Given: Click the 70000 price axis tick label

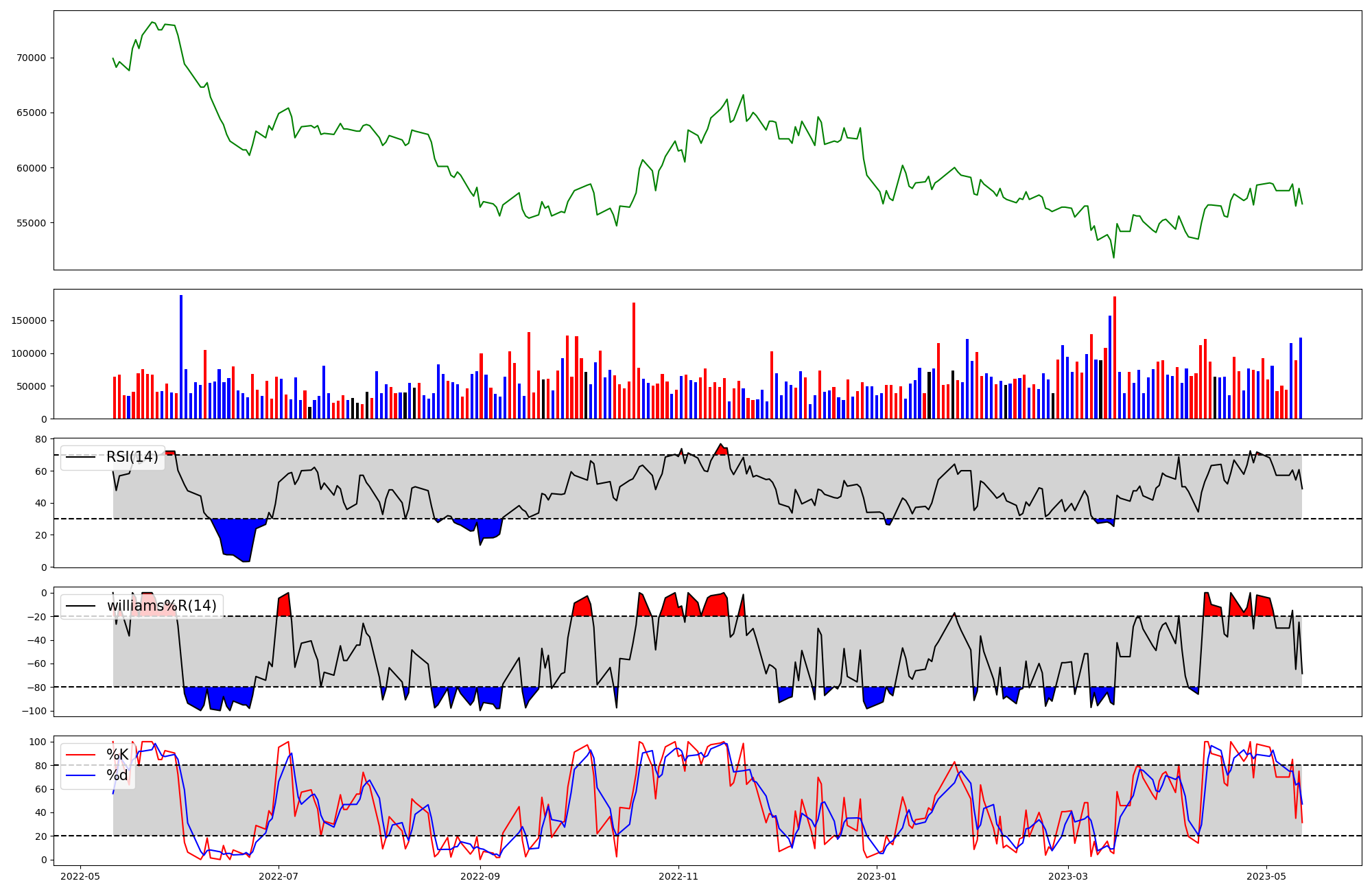Looking at the screenshot, I should pos(31,58).
